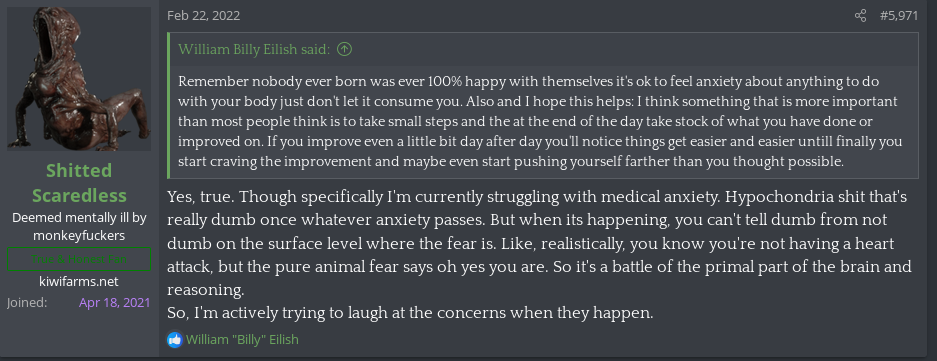The image size is (937, 361).
Task: Click the Feb 22, 2022 post date
Action: click(x=204, y=16)
